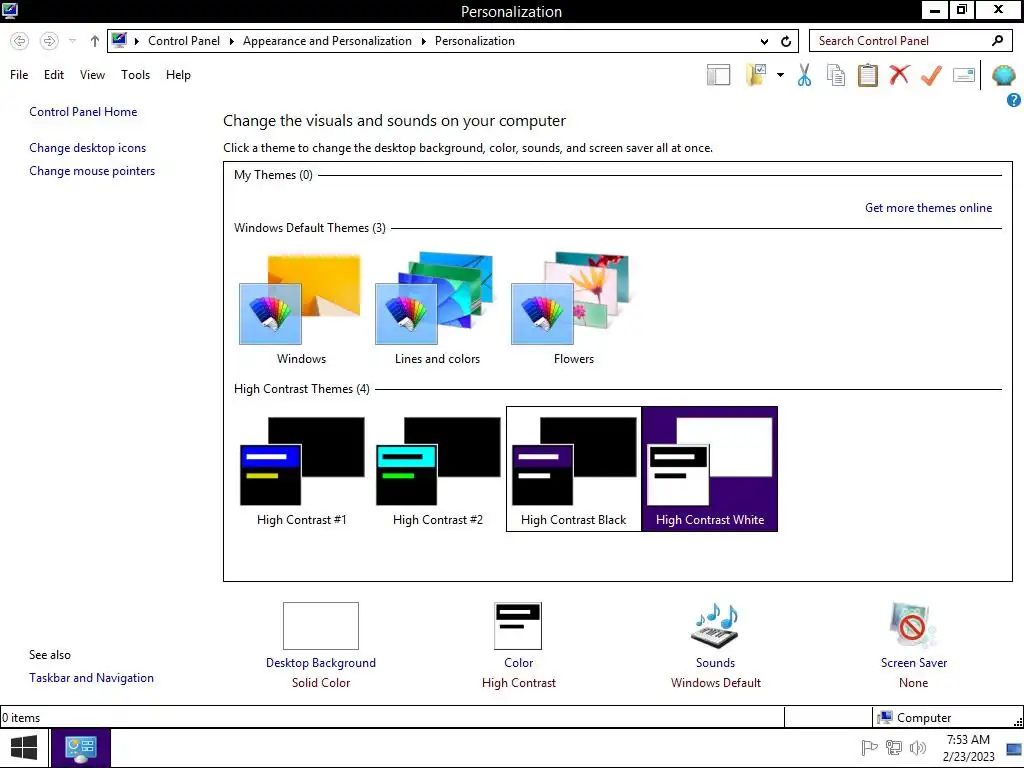Expand the chevron before Control Panel breadcrumb
Screen dimensions: 1024x768
pos(136,41)
